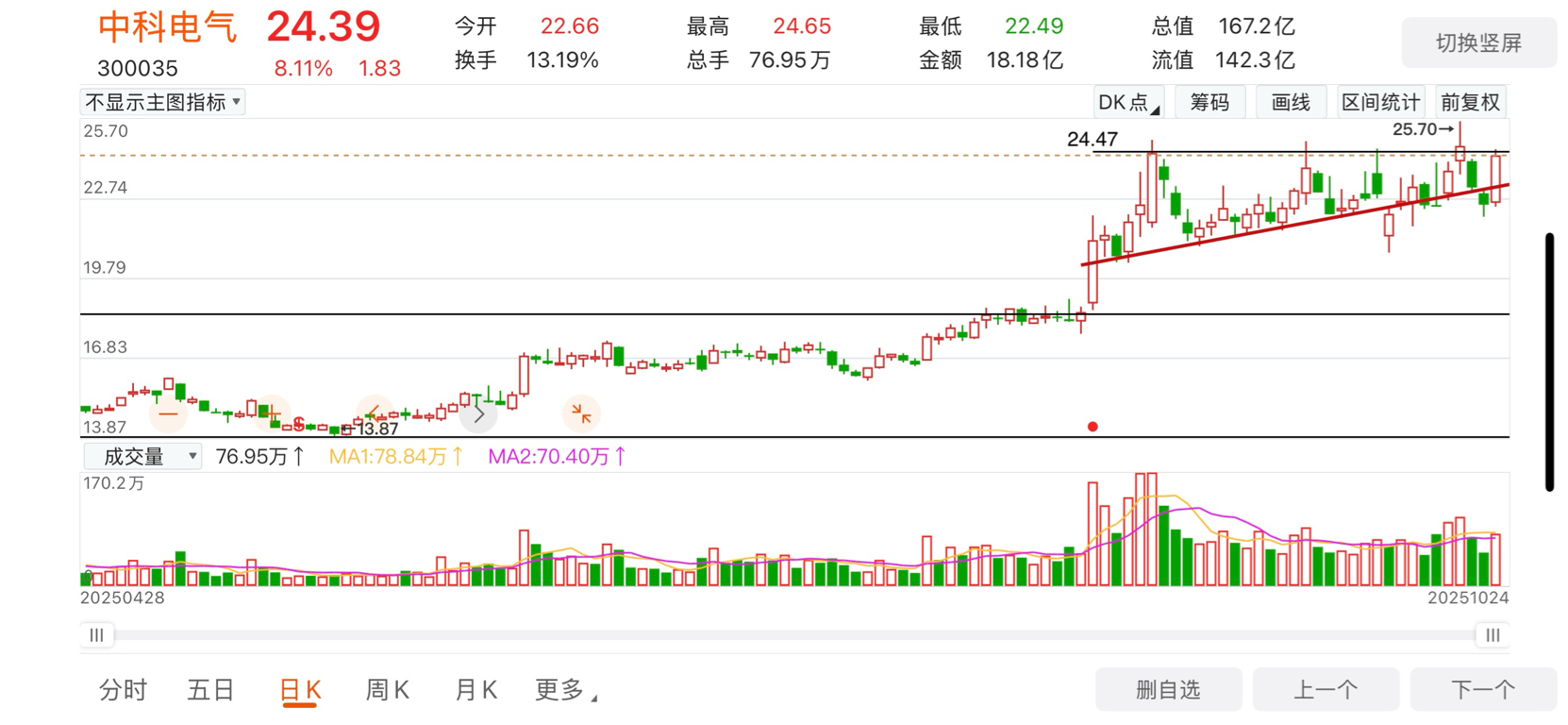Tap the start date 20250428
Image resolution: width=1568 pixels, height=725 pixels.
[123, 598]
